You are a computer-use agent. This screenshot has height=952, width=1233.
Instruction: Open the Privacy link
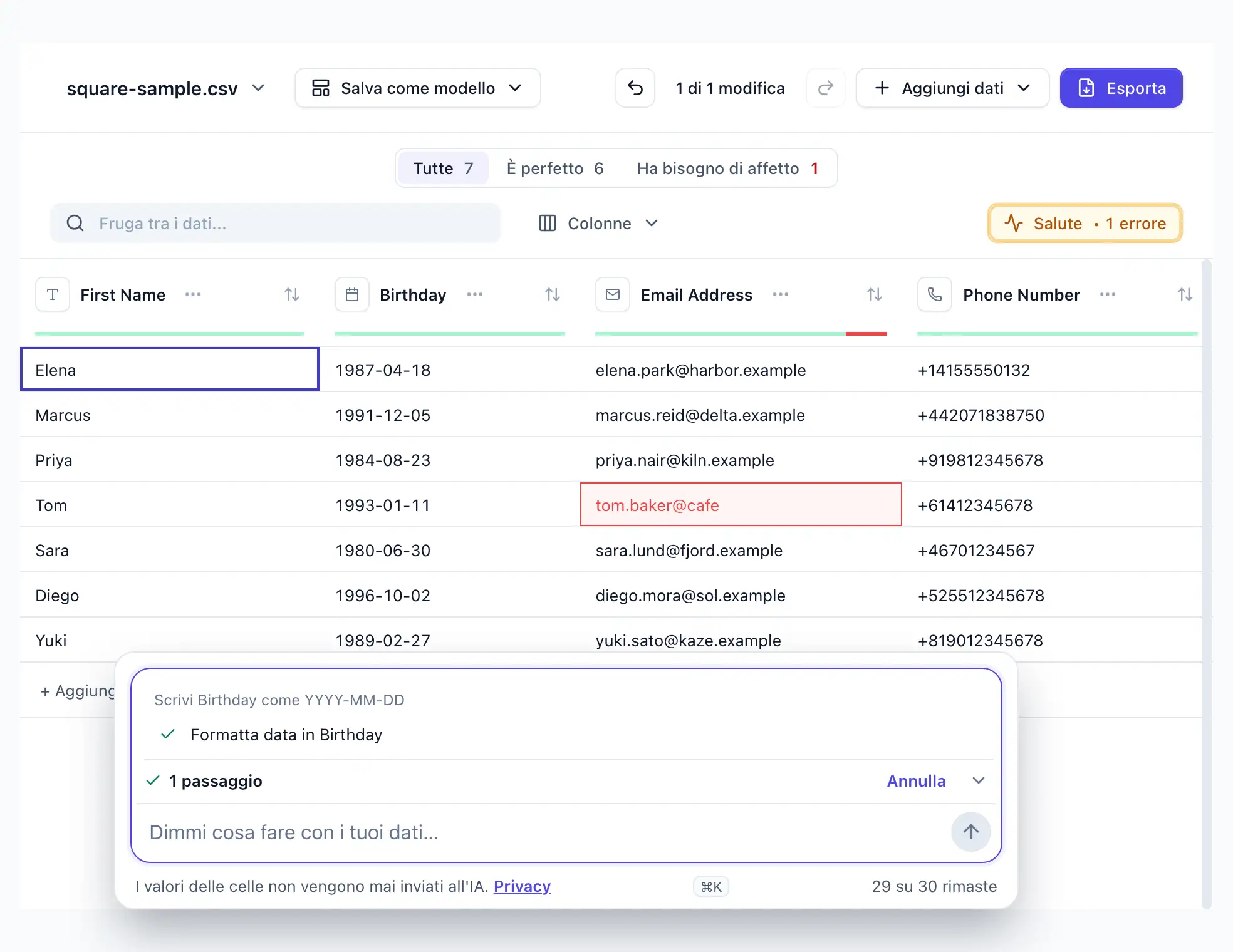pyautogui.click(x=523, y=886)
